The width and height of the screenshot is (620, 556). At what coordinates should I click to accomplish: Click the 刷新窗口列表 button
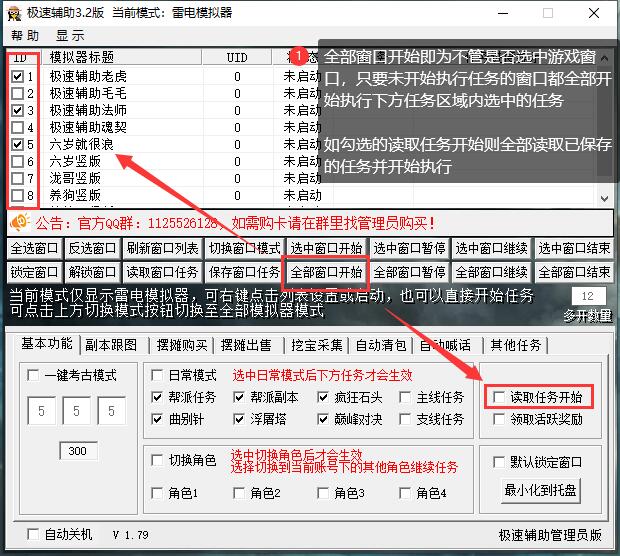point(162,248)
